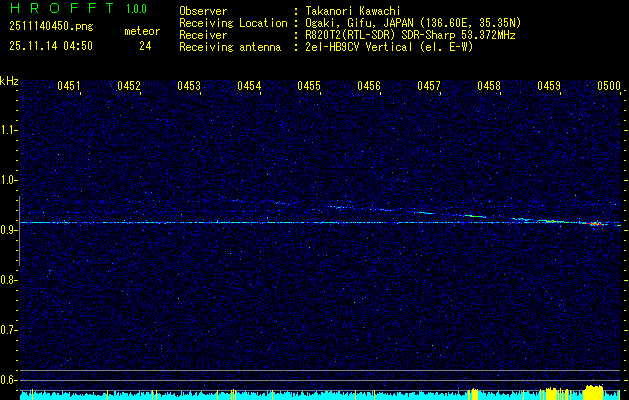Click the 0458 time marker
The height and width of the screenshot is (400, 629).
click(489, 87)
